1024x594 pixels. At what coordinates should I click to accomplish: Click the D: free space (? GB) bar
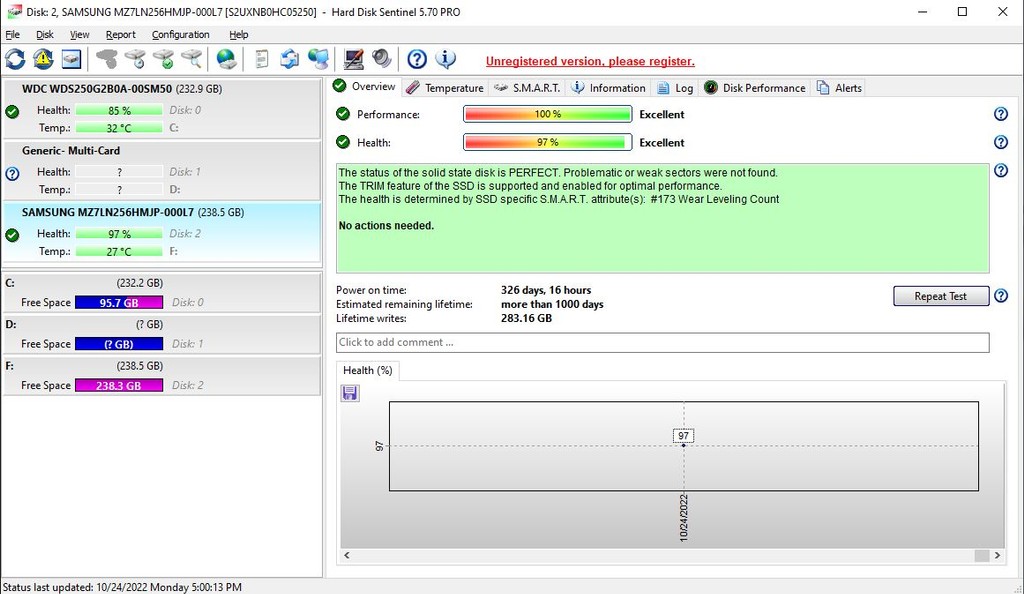(119, 344)
